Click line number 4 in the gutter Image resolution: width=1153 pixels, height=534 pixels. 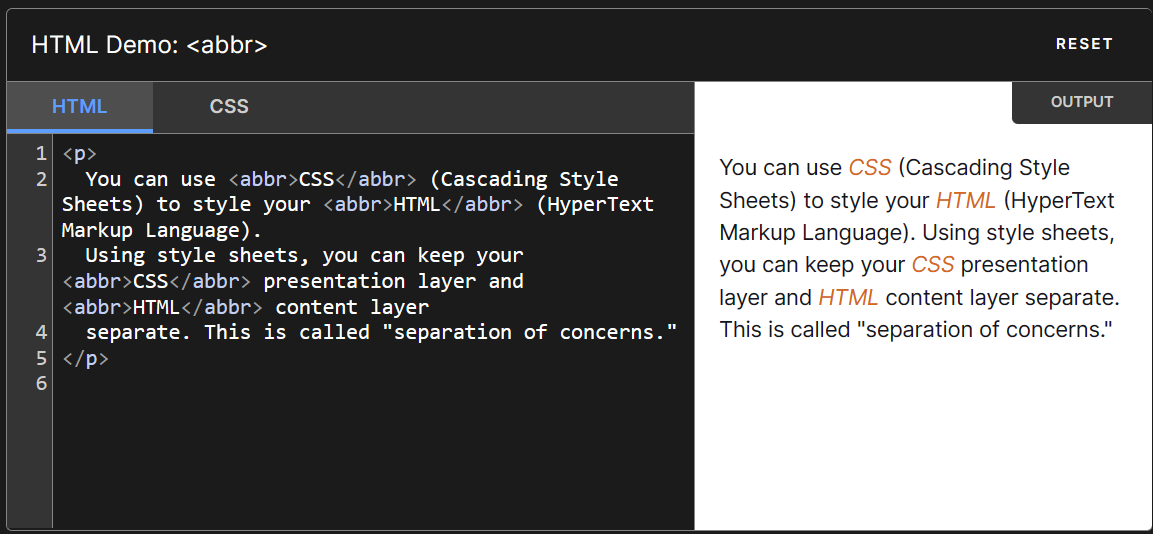pyautogui.click(x=41, y=332)
